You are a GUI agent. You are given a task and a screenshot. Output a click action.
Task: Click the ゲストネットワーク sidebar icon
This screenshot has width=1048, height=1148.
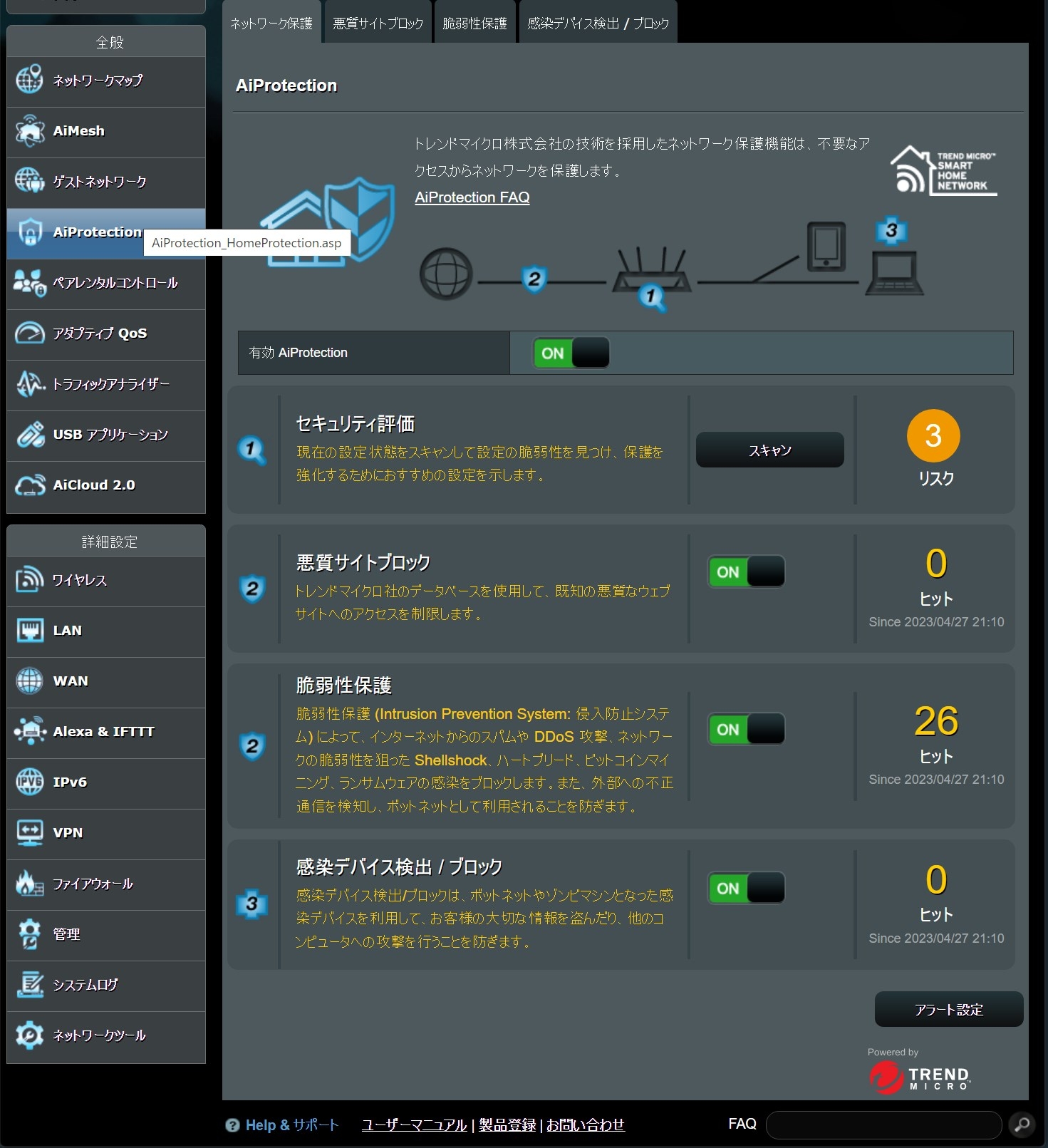coord(29,181)
